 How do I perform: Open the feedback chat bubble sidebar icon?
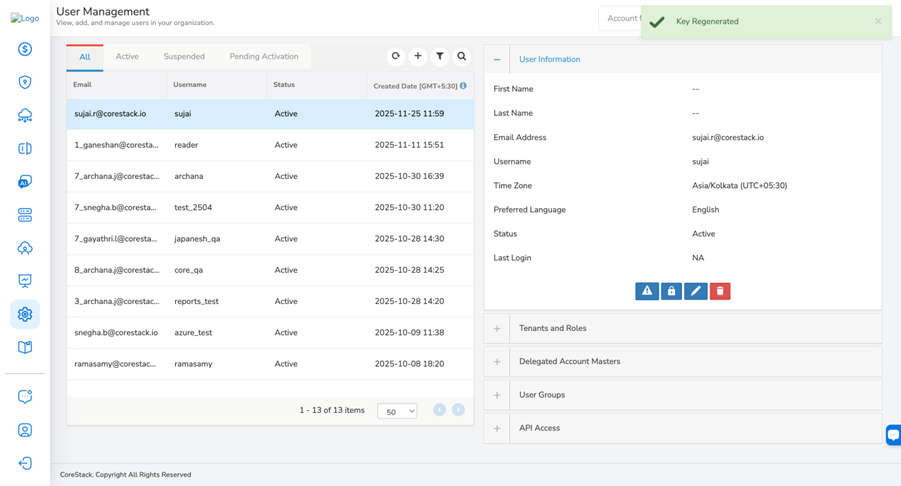[25, 396]
